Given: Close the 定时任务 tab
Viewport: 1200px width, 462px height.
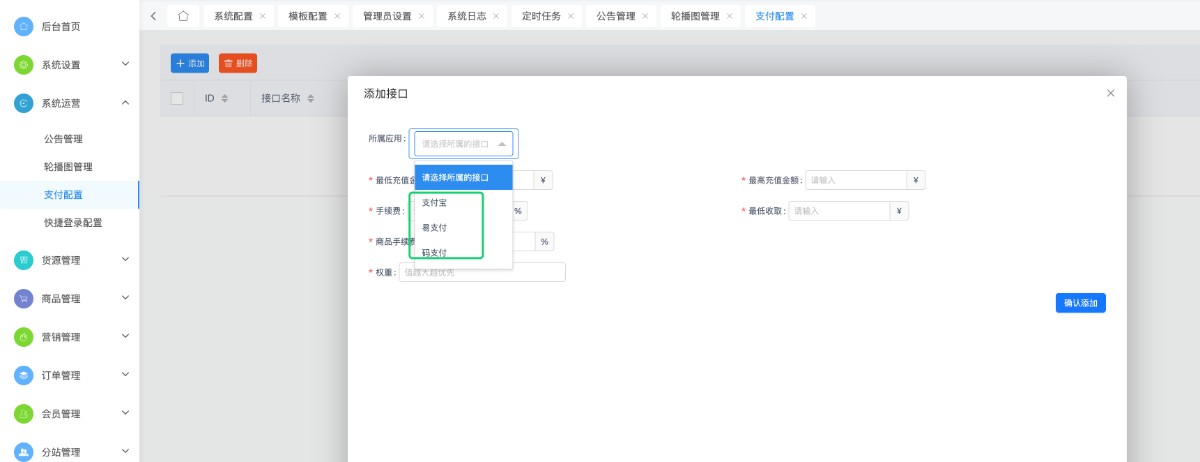Looking at the screenshot, I should pyautogui.click(x=570, y=16).
